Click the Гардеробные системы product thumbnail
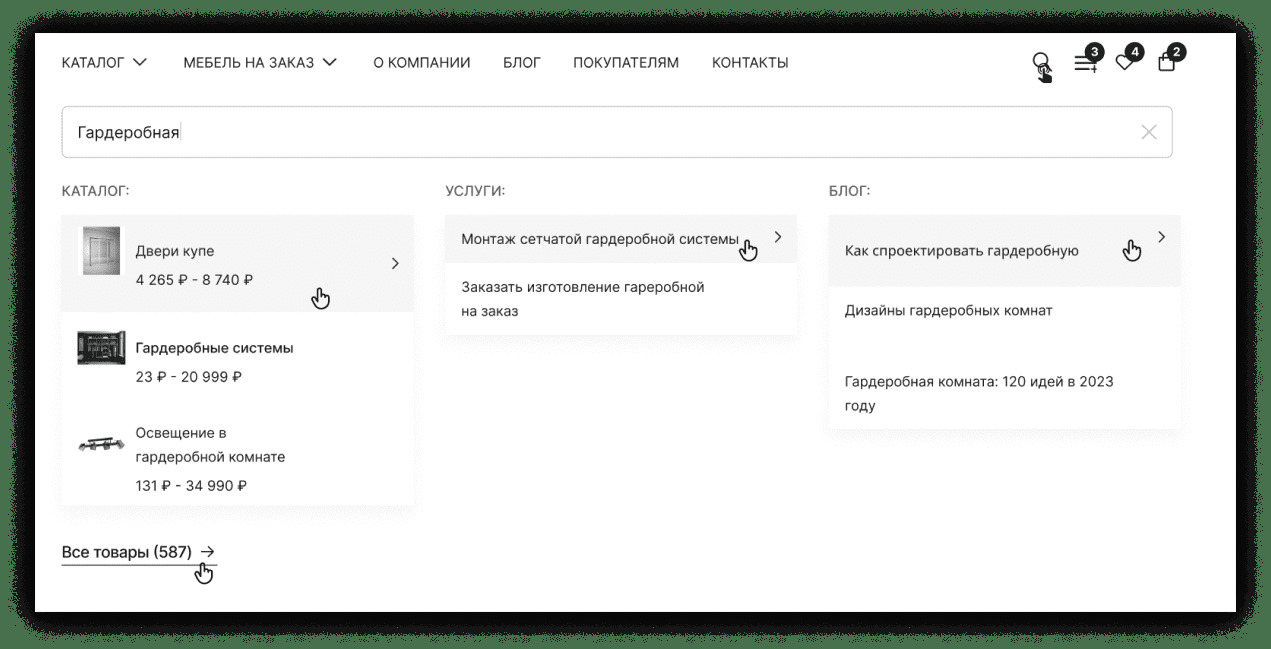Image resolution: width=1271 pixels, height=649 pixels. [101, 348]
